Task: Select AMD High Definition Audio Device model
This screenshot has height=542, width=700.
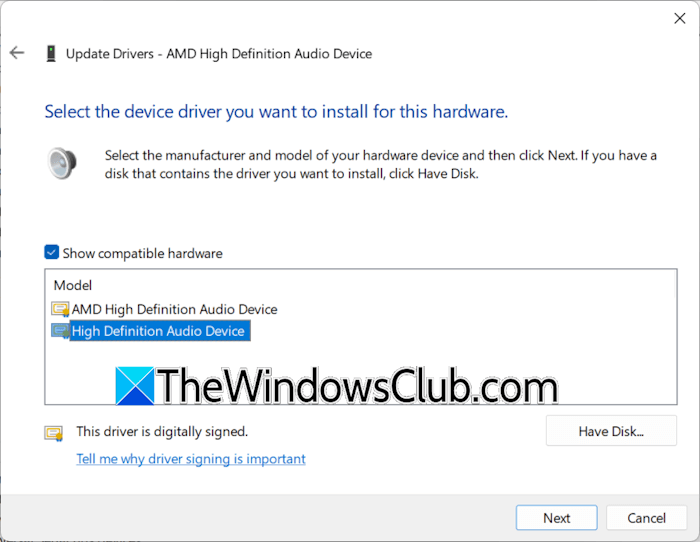Action: click(174, 309)
